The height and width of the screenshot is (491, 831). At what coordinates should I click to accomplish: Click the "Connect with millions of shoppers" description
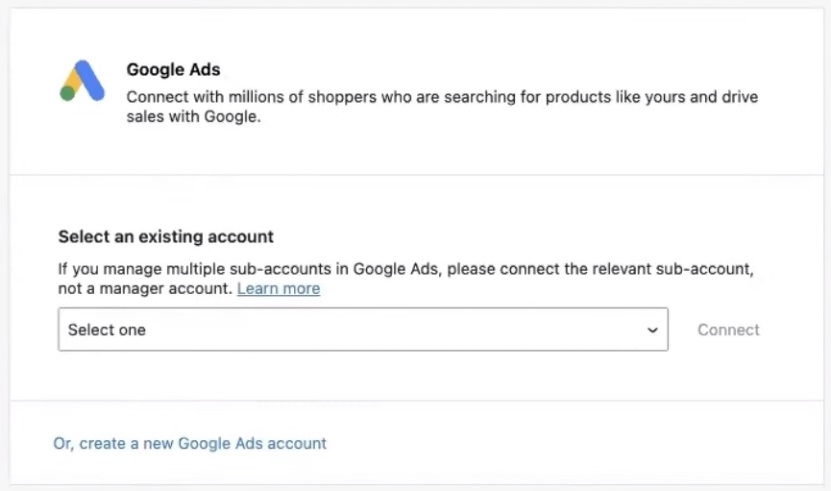click(442, 97)
